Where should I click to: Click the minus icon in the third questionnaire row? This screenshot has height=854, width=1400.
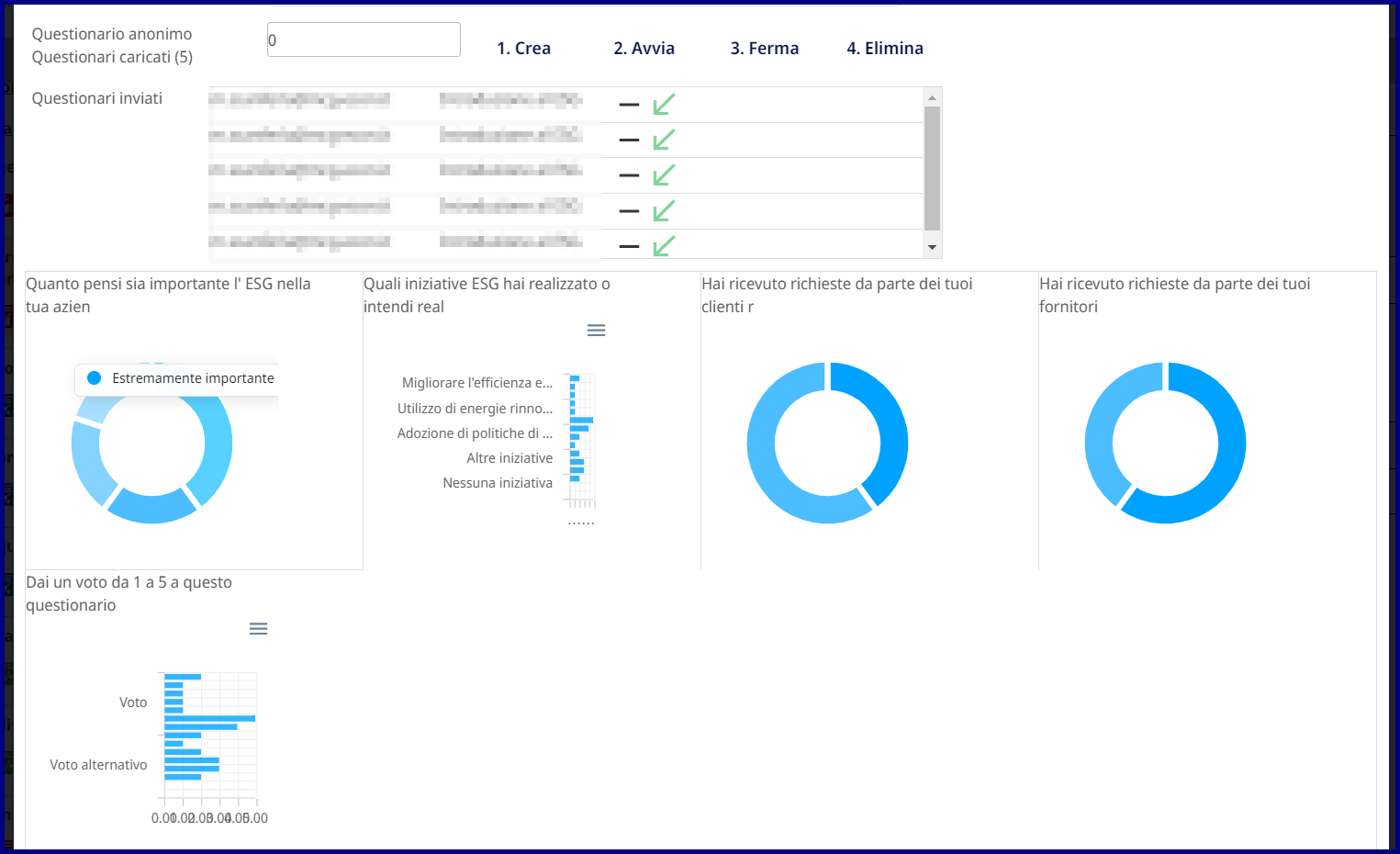[629, 175]
